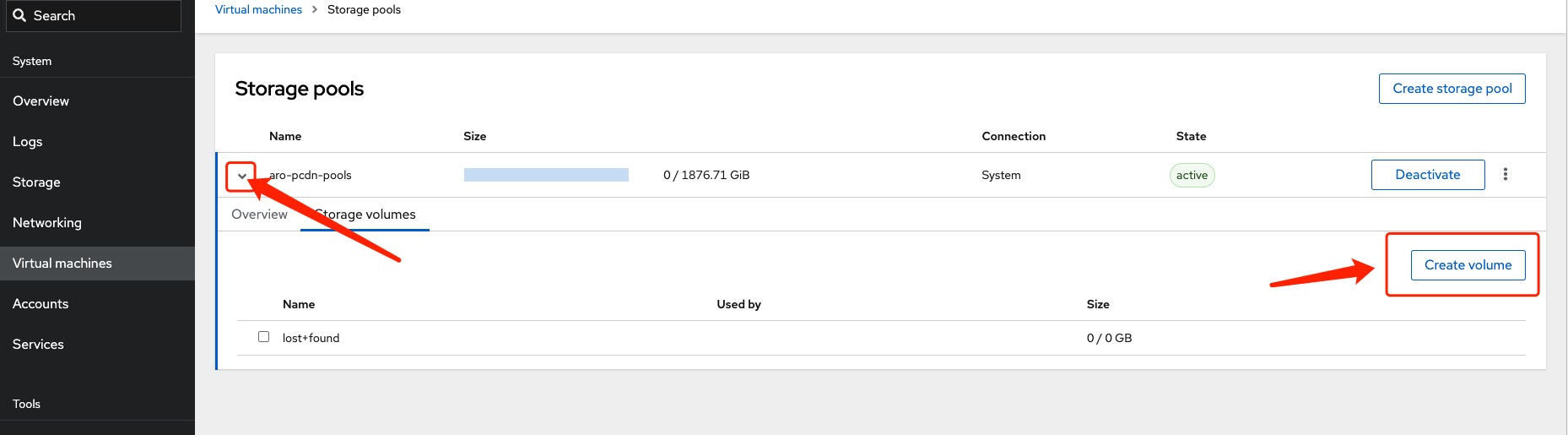
Task: Focus the sidebar Search field
Action: [x=101, y=15]
